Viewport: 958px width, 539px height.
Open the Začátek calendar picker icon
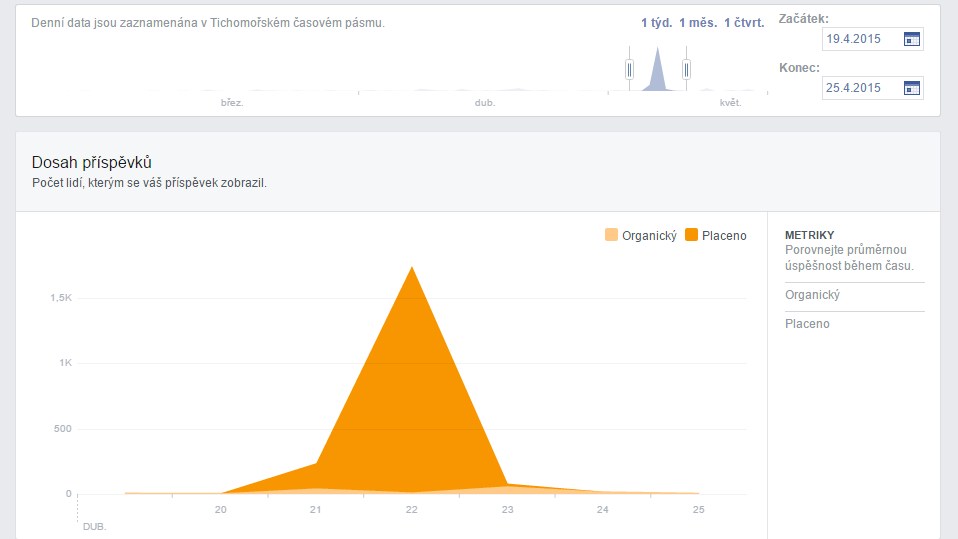tap(911, 39)
